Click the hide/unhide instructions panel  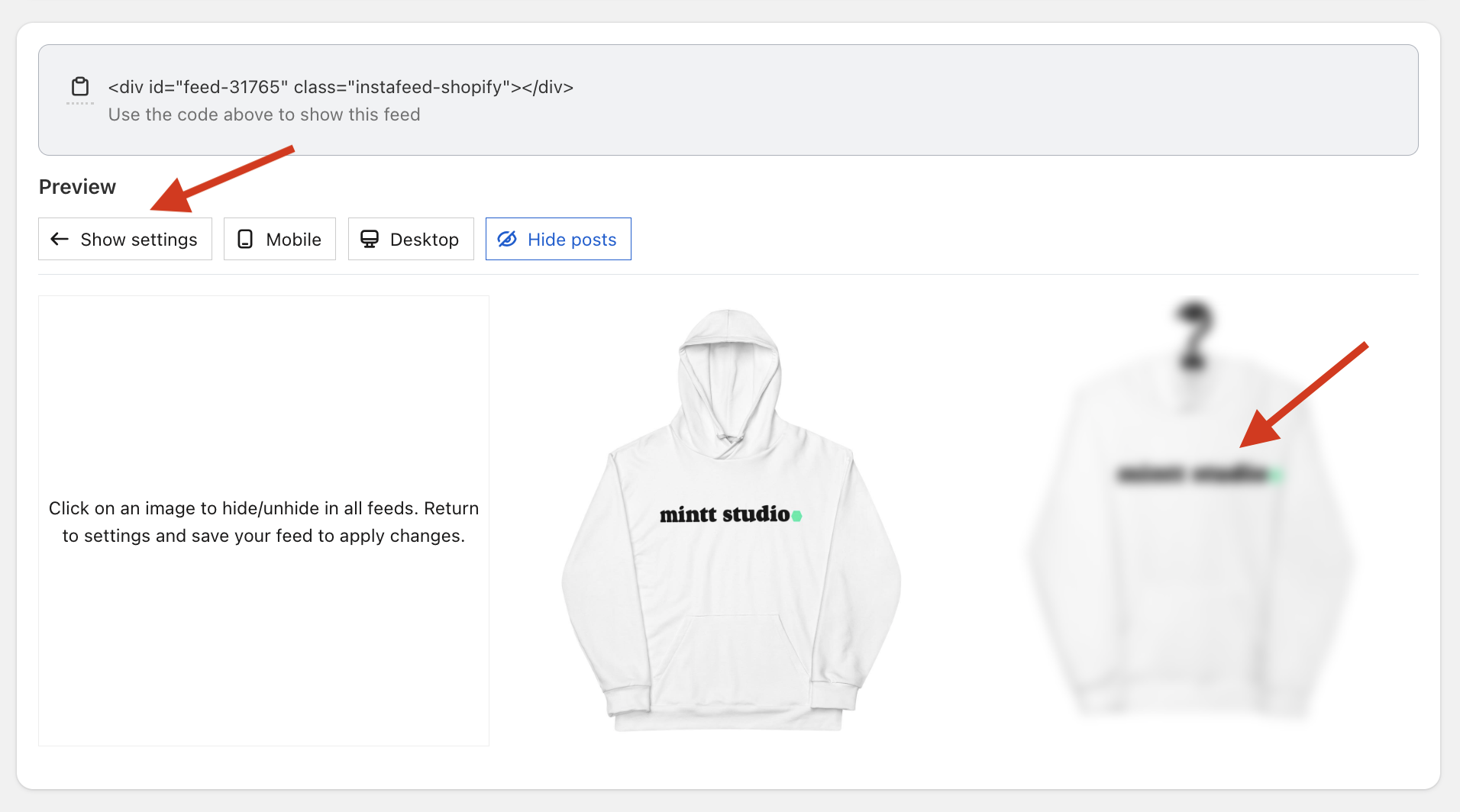[x=263, y=521]
